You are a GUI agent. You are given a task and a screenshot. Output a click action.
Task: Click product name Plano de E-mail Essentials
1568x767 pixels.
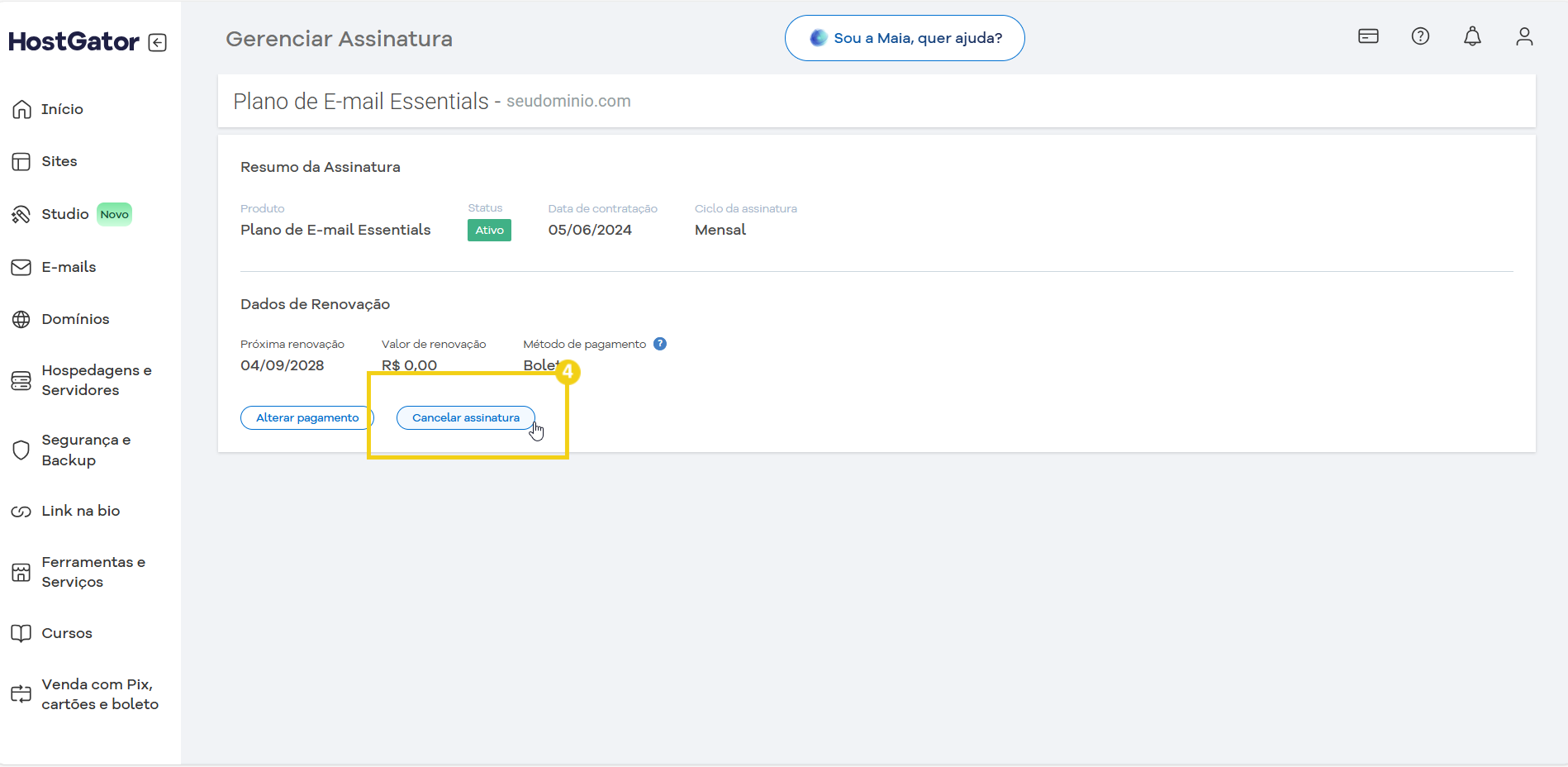335,230
